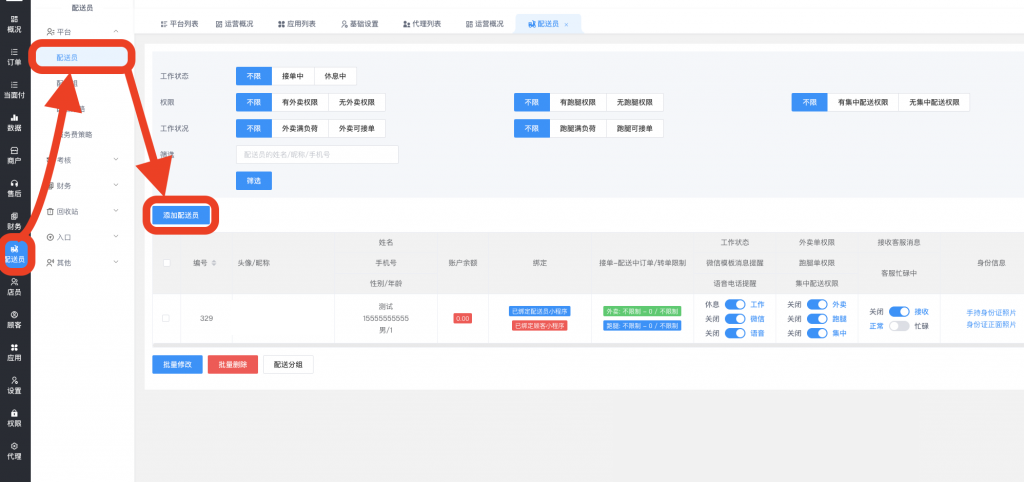Expand the 回收站 submenu group
Viewport: 1024px width, 482px height.
point(83,212)
